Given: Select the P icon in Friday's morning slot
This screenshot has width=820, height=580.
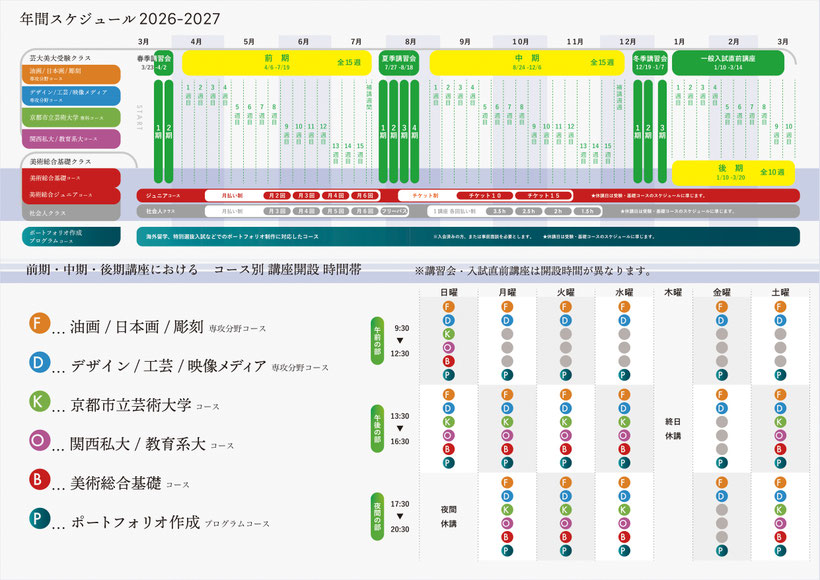Looking at the screenshot, I should [x=722, y=374].
